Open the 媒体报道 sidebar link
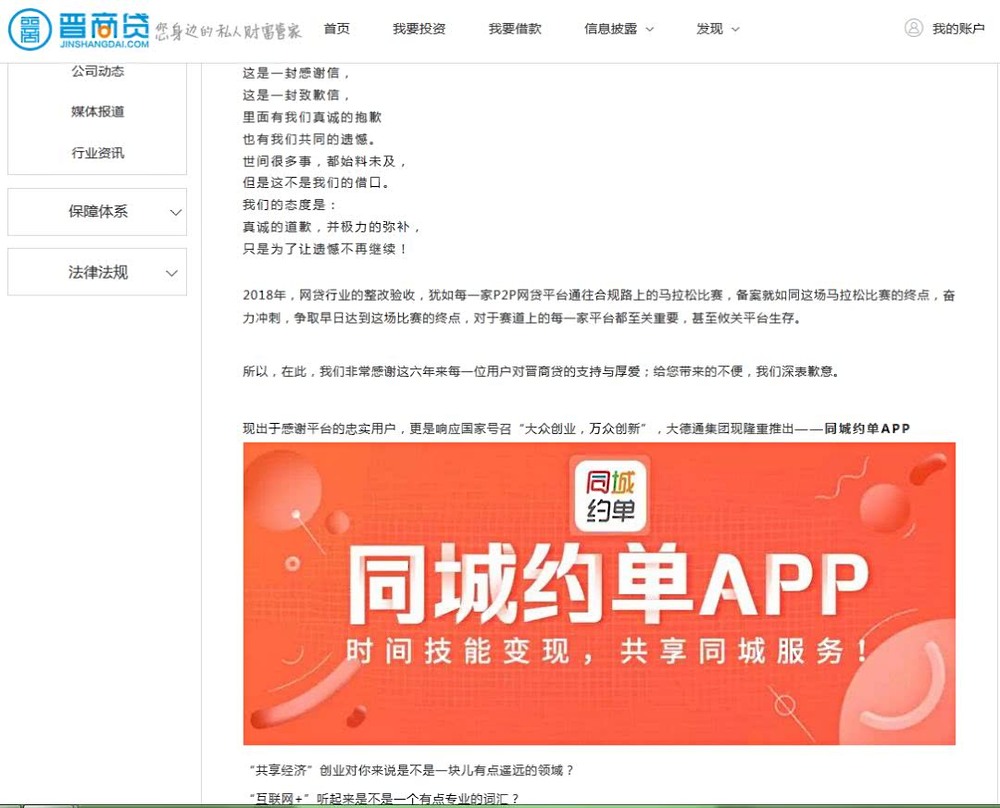Viewport: 1000px width, 808px height. pos(97,112)
